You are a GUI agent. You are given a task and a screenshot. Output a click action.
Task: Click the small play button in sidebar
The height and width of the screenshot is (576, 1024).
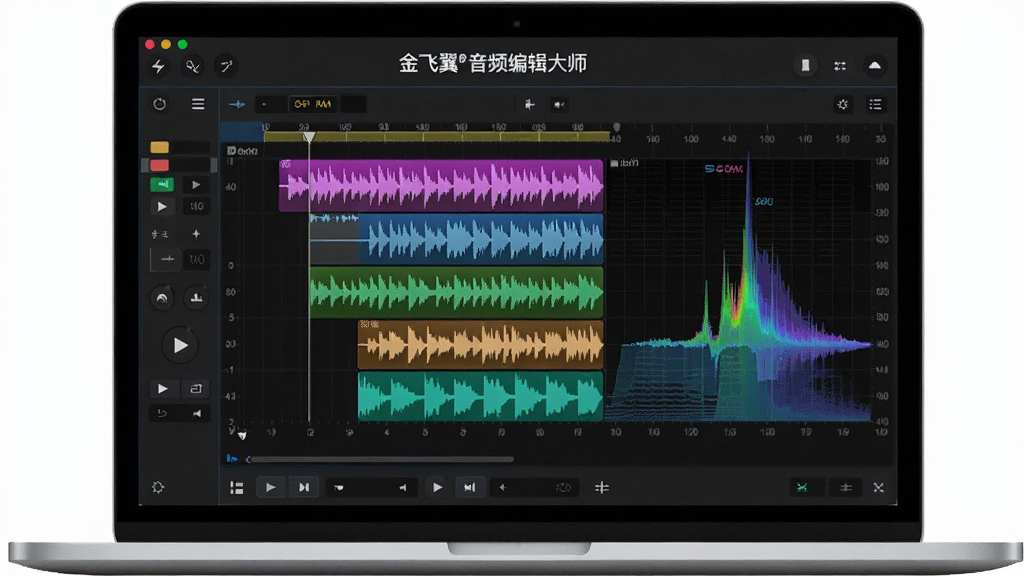(x=162, y=206)
